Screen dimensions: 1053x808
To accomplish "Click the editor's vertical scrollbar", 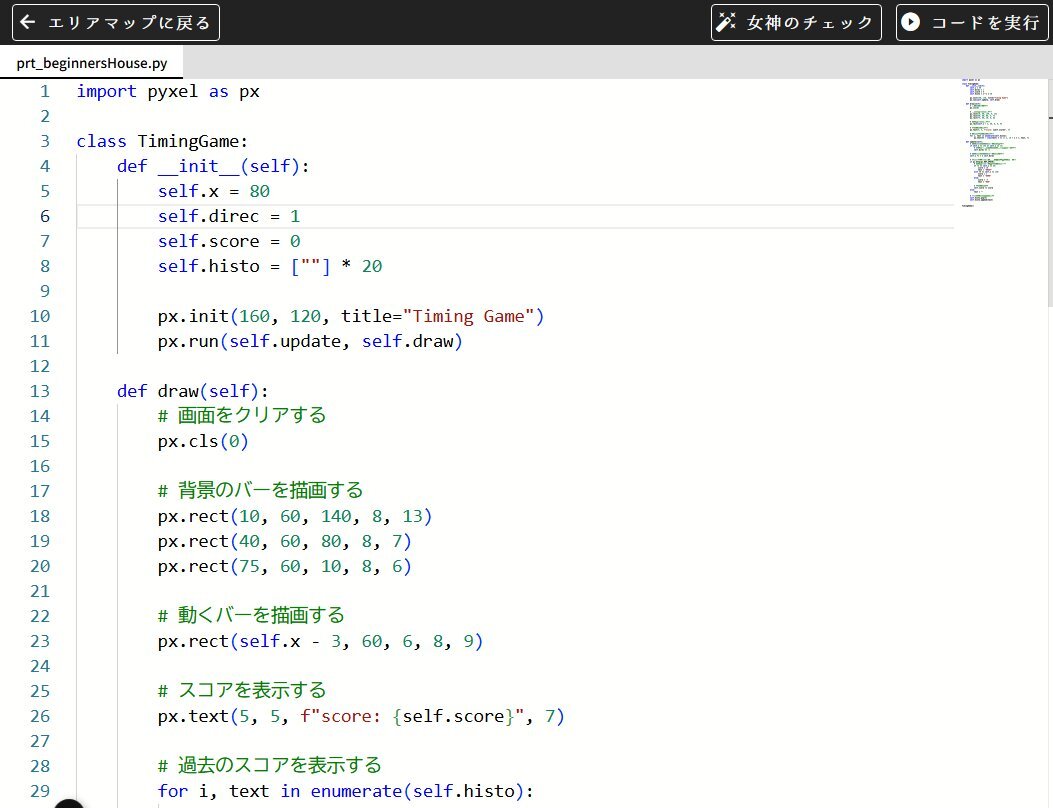I will 1047,200.
